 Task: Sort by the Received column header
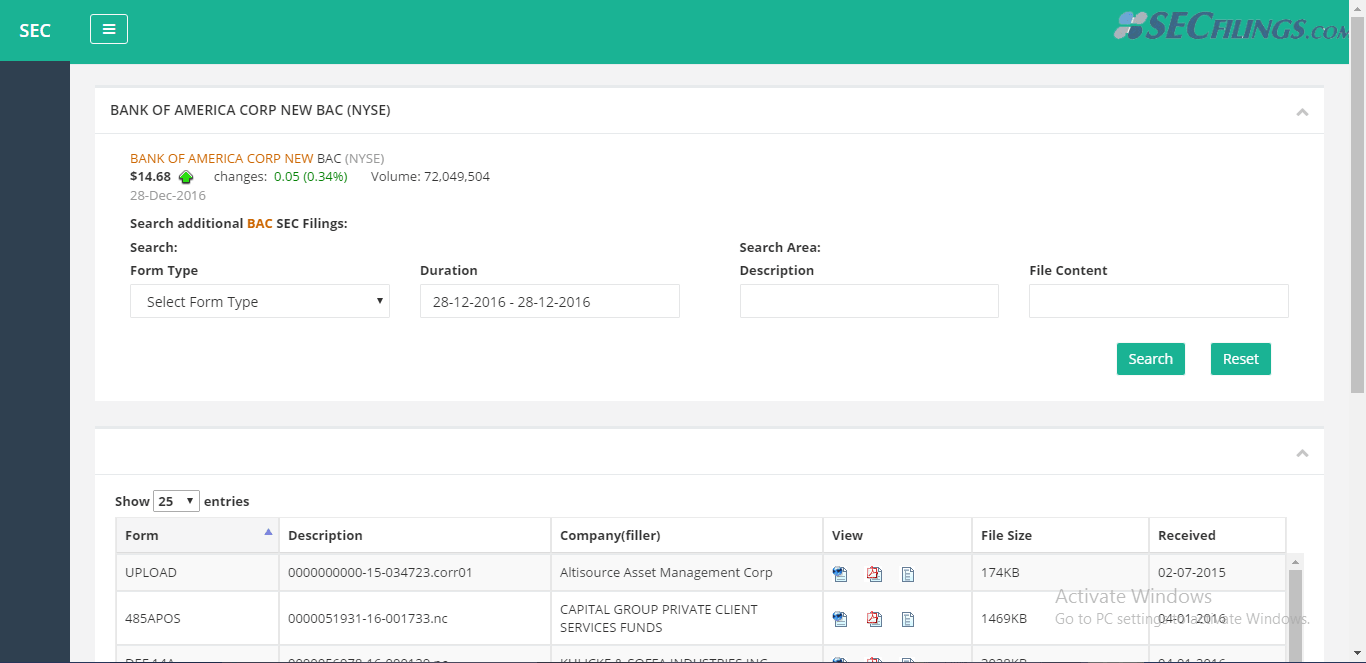pos(1217,535)
